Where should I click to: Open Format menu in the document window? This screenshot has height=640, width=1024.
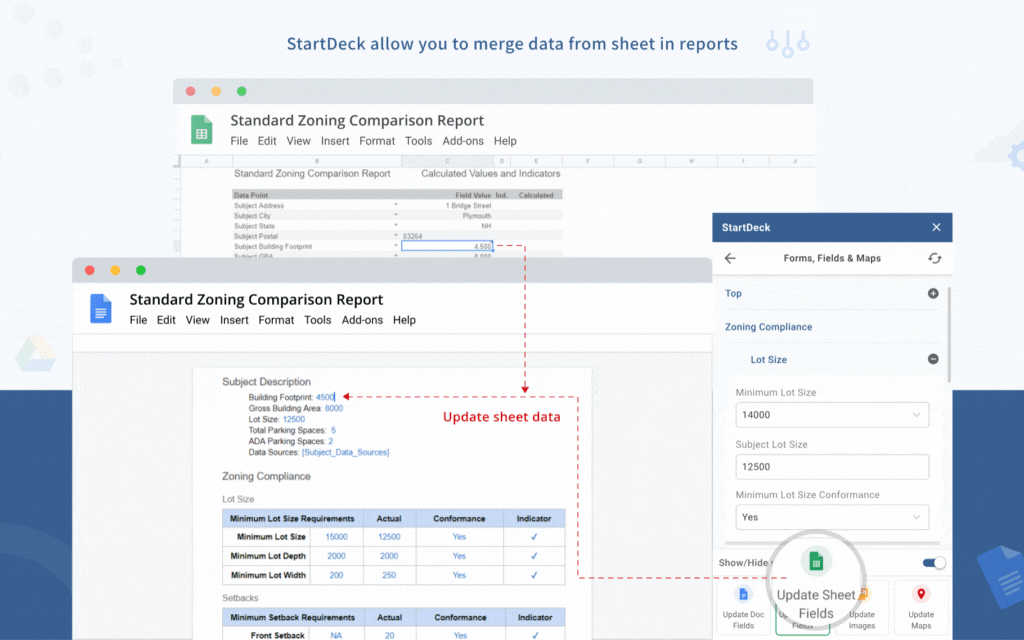[276, 320]
